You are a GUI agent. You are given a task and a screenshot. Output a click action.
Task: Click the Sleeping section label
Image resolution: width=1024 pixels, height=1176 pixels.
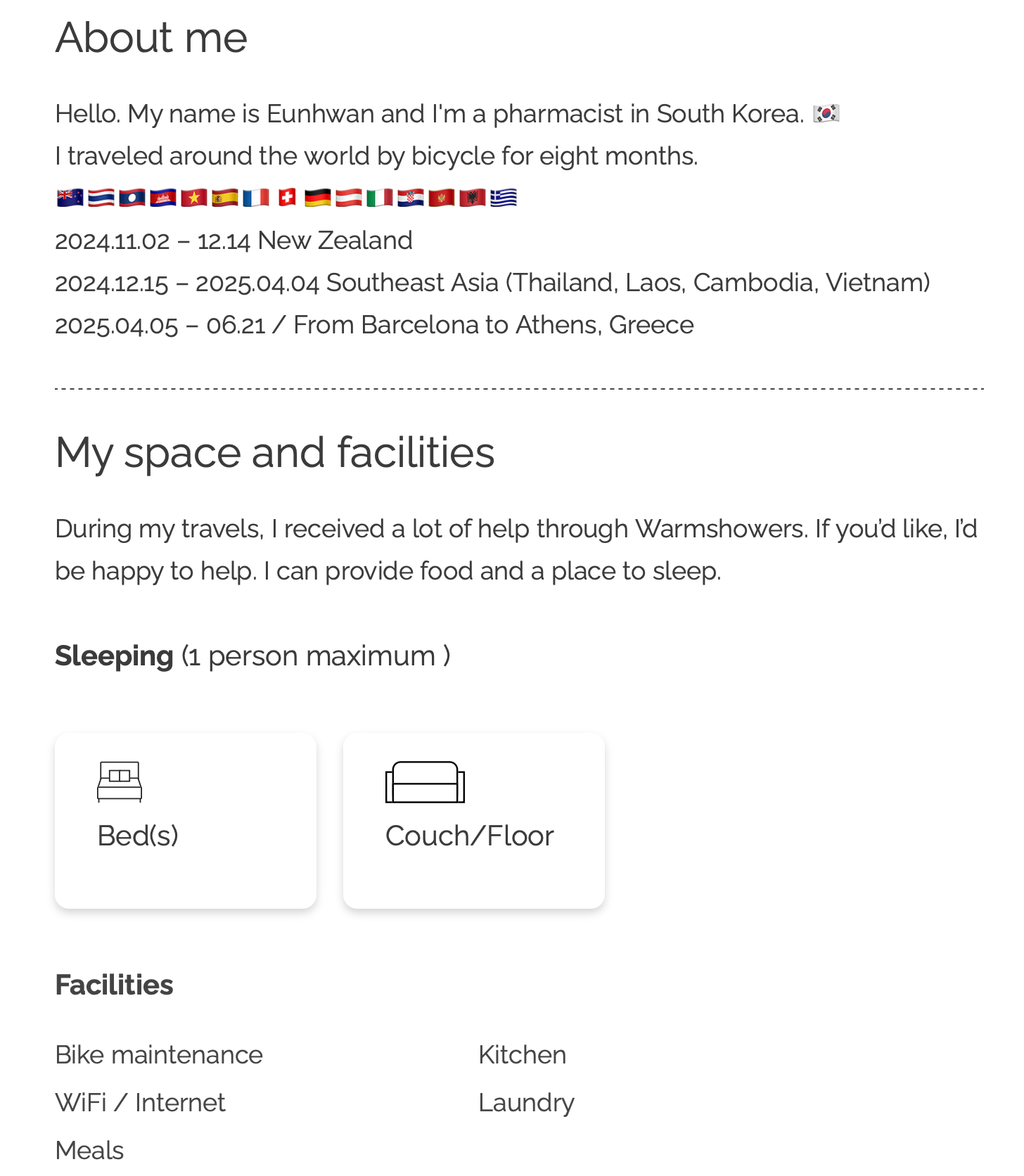[114, 656]
